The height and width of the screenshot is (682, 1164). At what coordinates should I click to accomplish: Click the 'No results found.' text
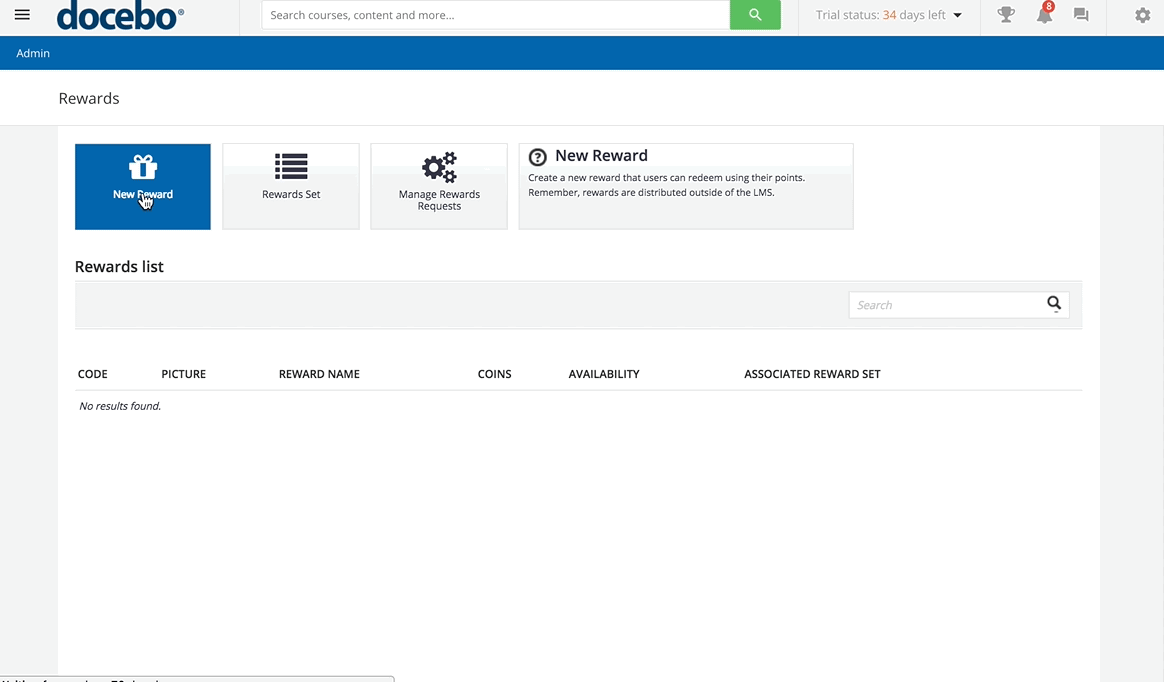click(x=120, y=406)
